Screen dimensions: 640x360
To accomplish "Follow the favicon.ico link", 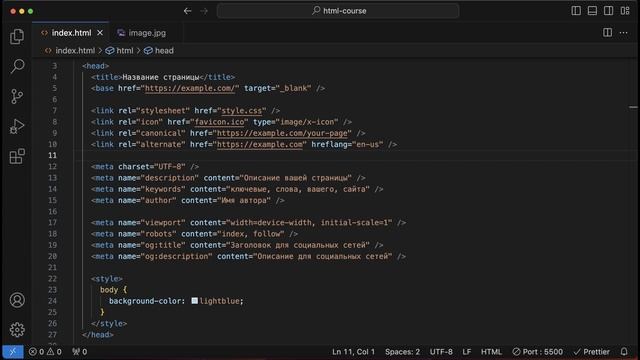I will [219, 122].
